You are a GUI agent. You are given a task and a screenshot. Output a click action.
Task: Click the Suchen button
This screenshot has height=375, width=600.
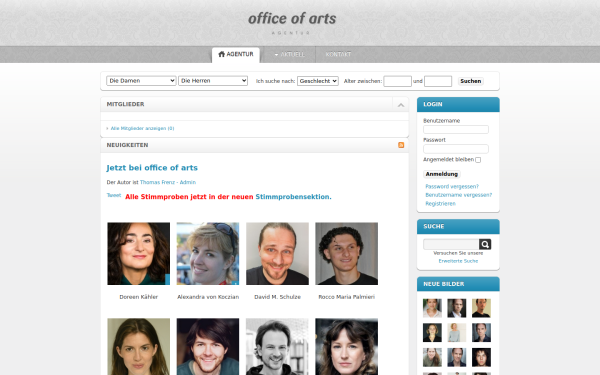coord(471,81)
